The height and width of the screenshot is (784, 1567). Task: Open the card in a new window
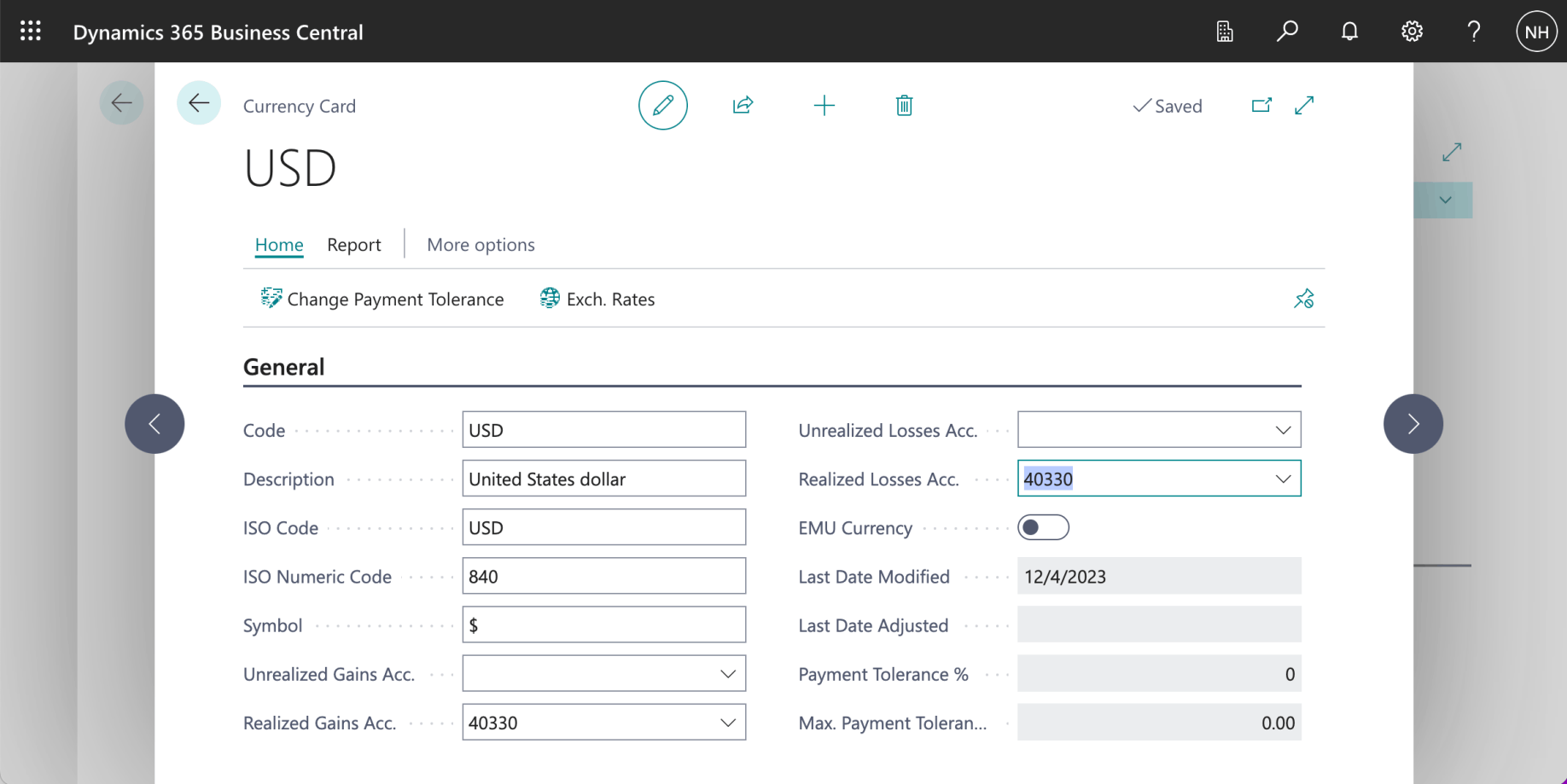(x=1261, y=106)
